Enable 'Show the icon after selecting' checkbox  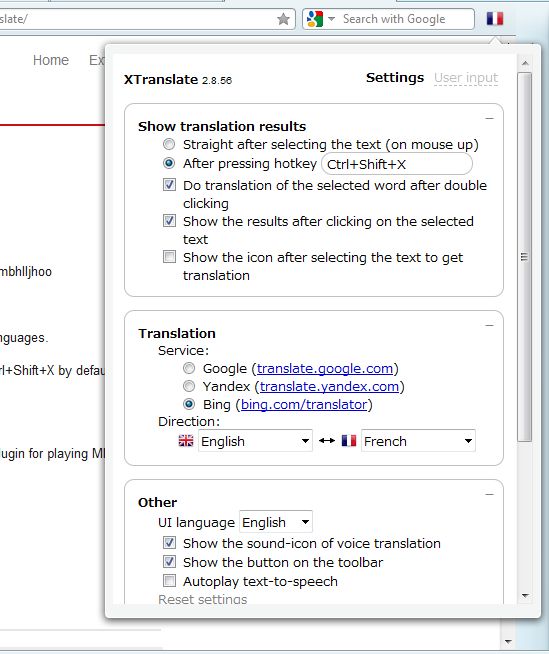click(169, 257)
